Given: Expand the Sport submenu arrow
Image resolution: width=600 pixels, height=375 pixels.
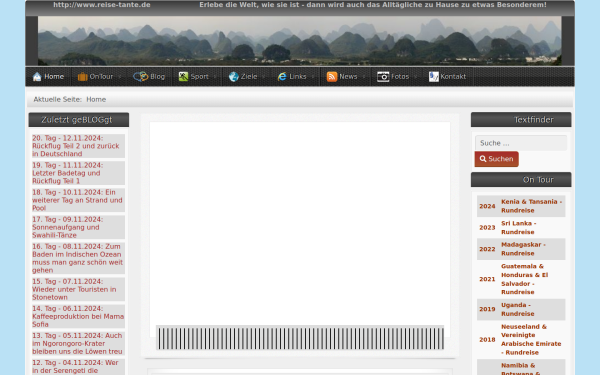Looking at the screenshot, I should coord(215,77).
